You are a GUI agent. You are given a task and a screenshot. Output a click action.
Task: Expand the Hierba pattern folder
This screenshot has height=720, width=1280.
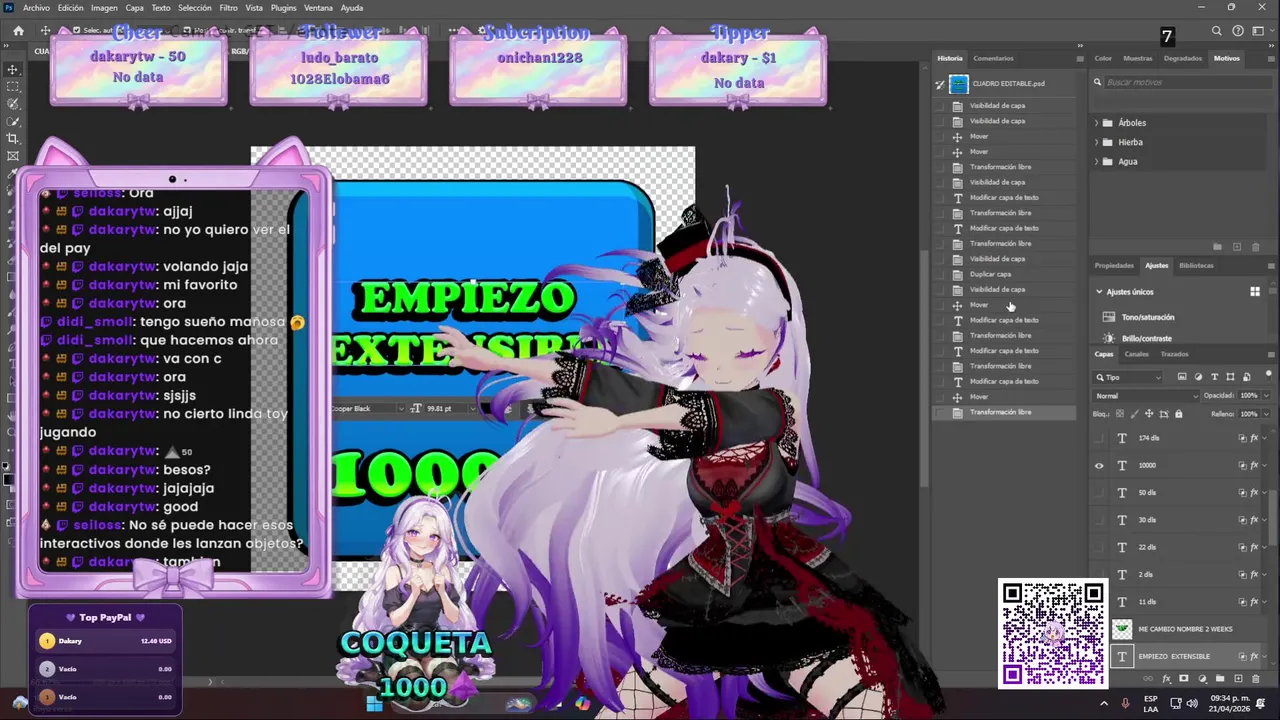1097,142
